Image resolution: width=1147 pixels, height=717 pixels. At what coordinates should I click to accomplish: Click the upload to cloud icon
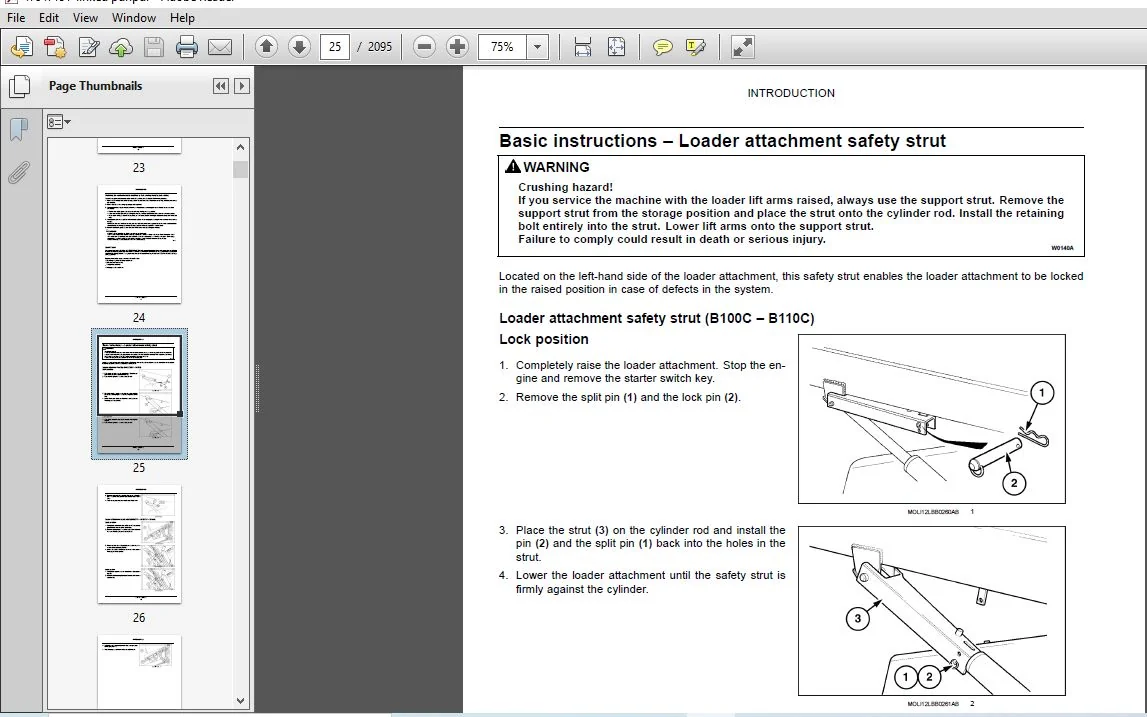tap(121, 47)
